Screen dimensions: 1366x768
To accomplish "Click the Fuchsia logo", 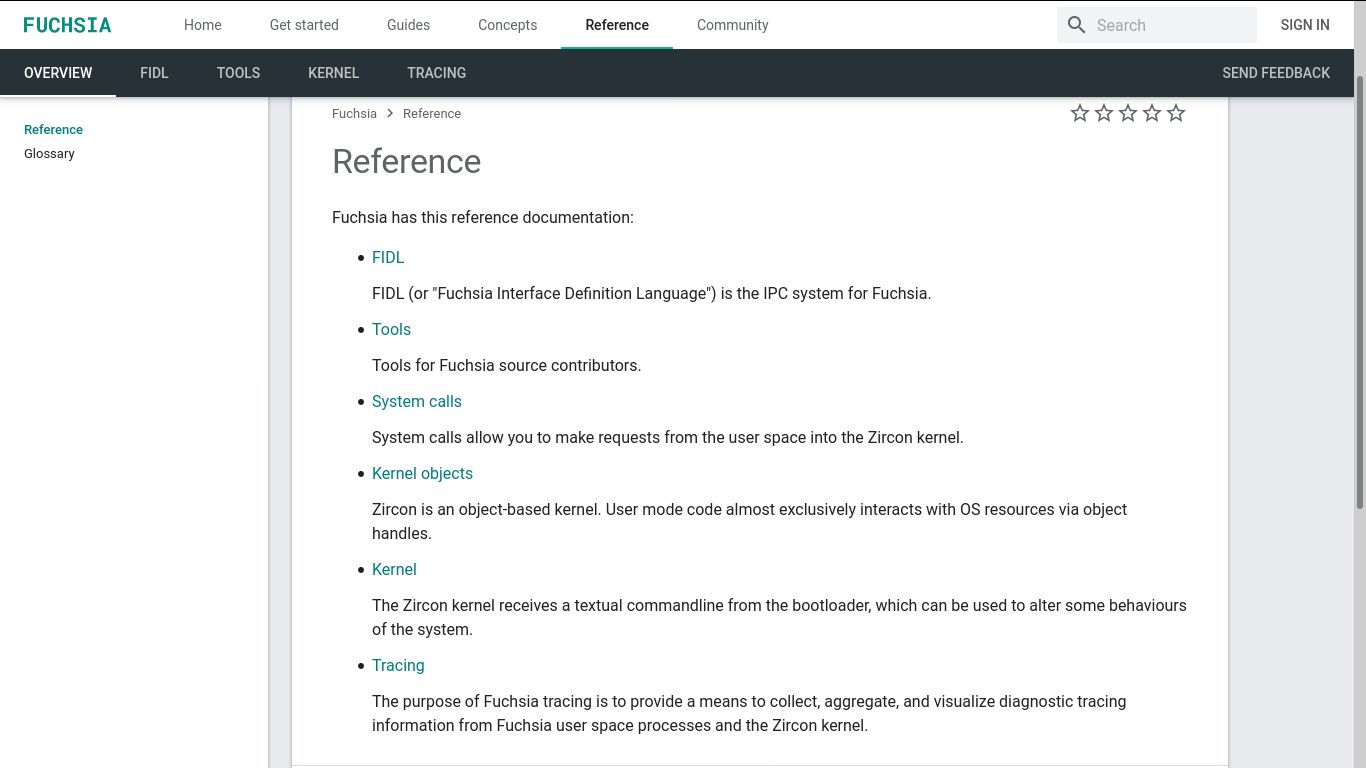I will pos(67,25).
